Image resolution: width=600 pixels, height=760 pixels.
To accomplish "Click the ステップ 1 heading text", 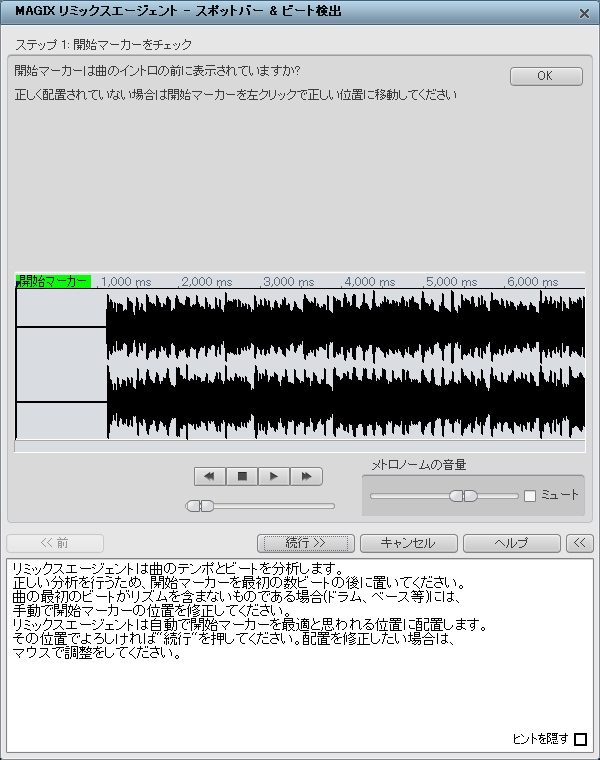I will (x=103, y=45).
